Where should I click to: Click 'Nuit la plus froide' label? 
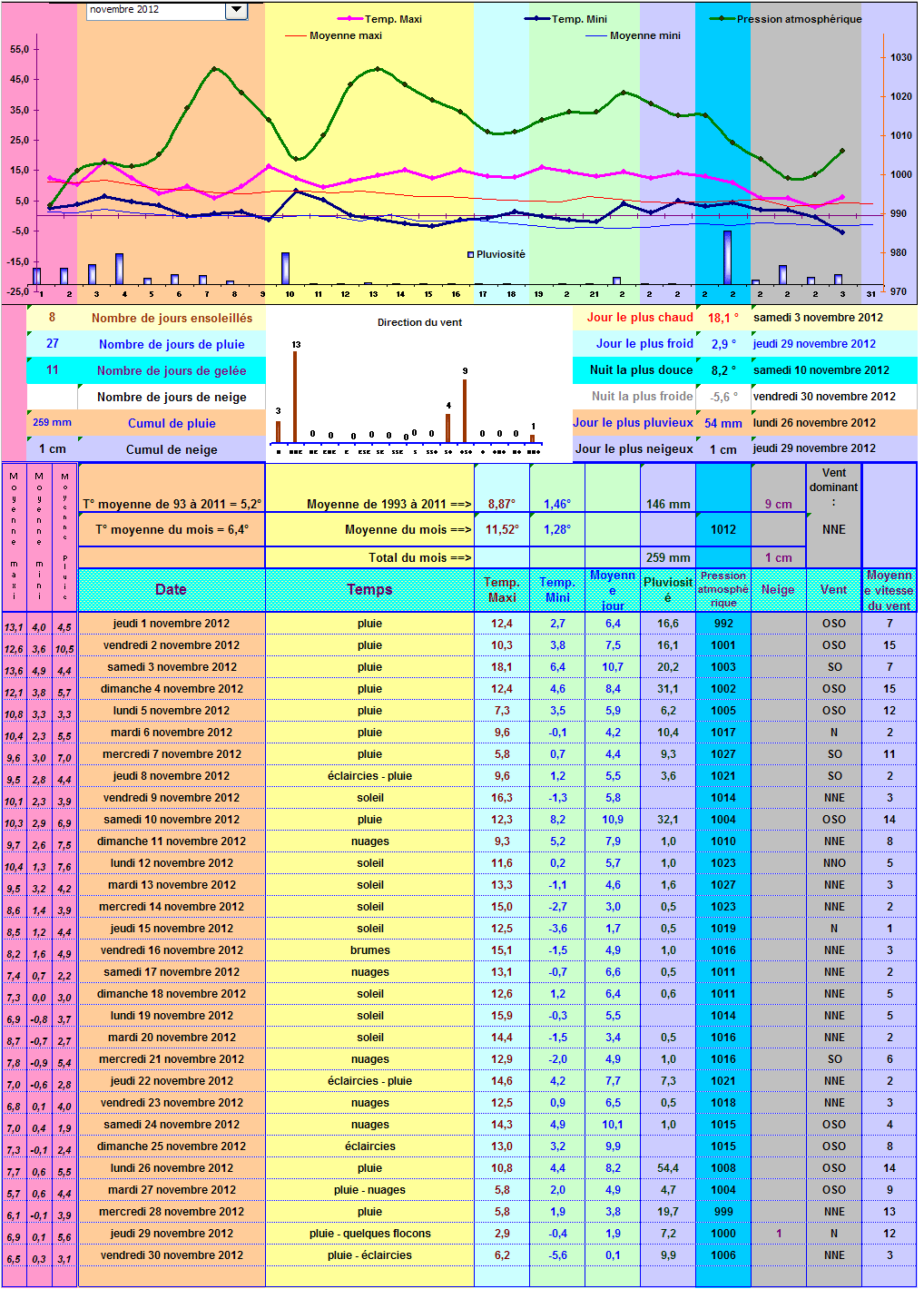[642, 396]
